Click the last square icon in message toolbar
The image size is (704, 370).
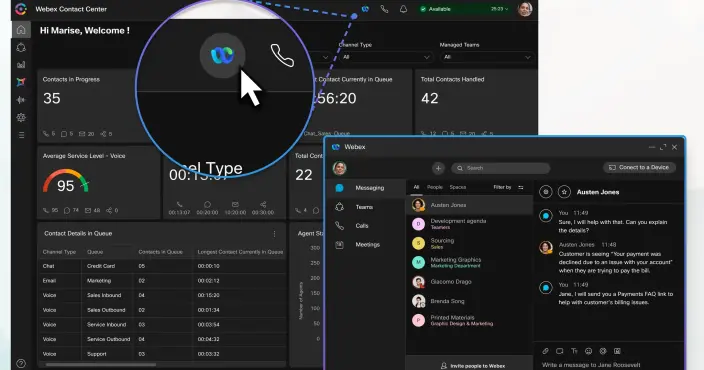(617, 351)
